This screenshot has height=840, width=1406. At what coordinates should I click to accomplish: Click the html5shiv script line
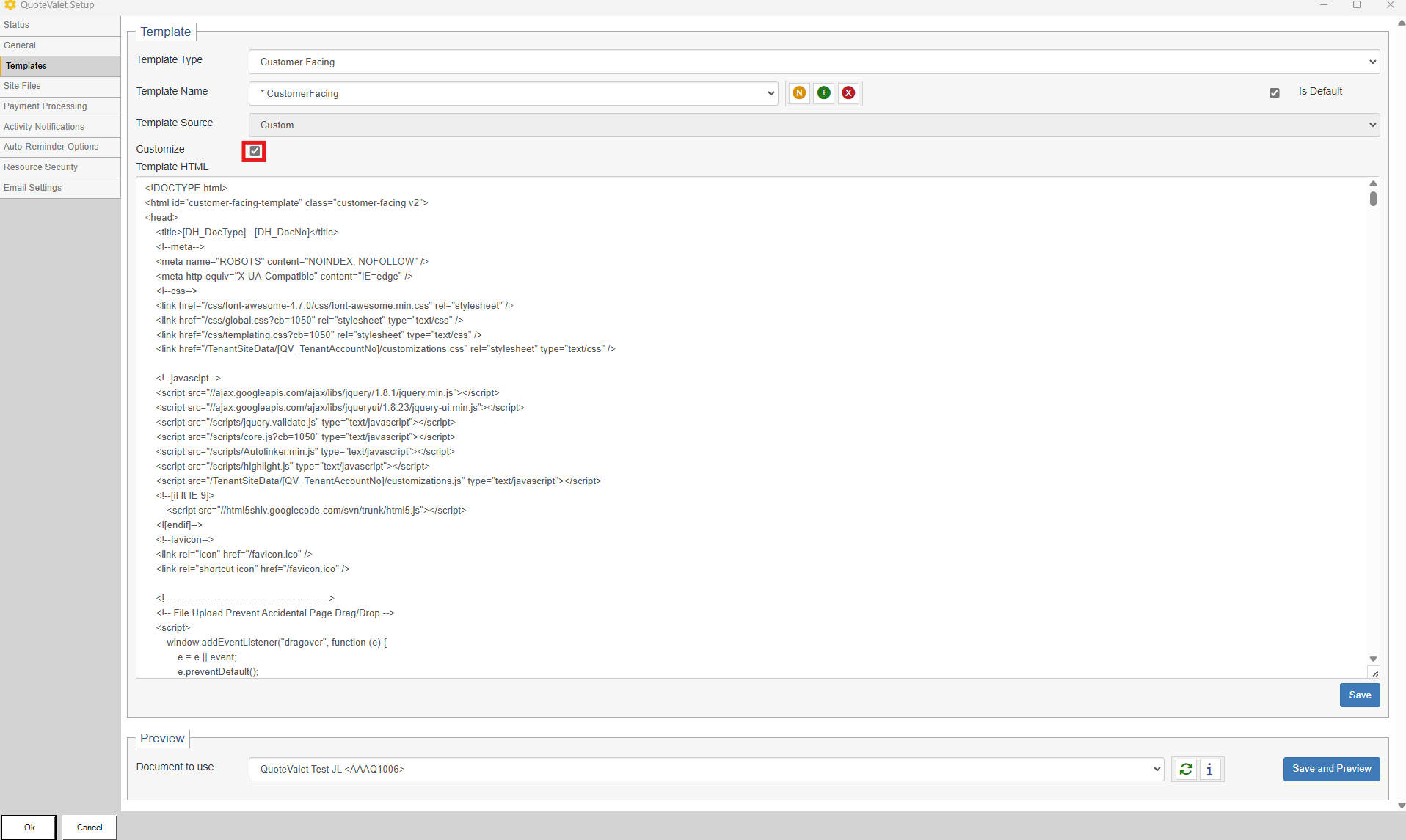click(x=316, y=510)
